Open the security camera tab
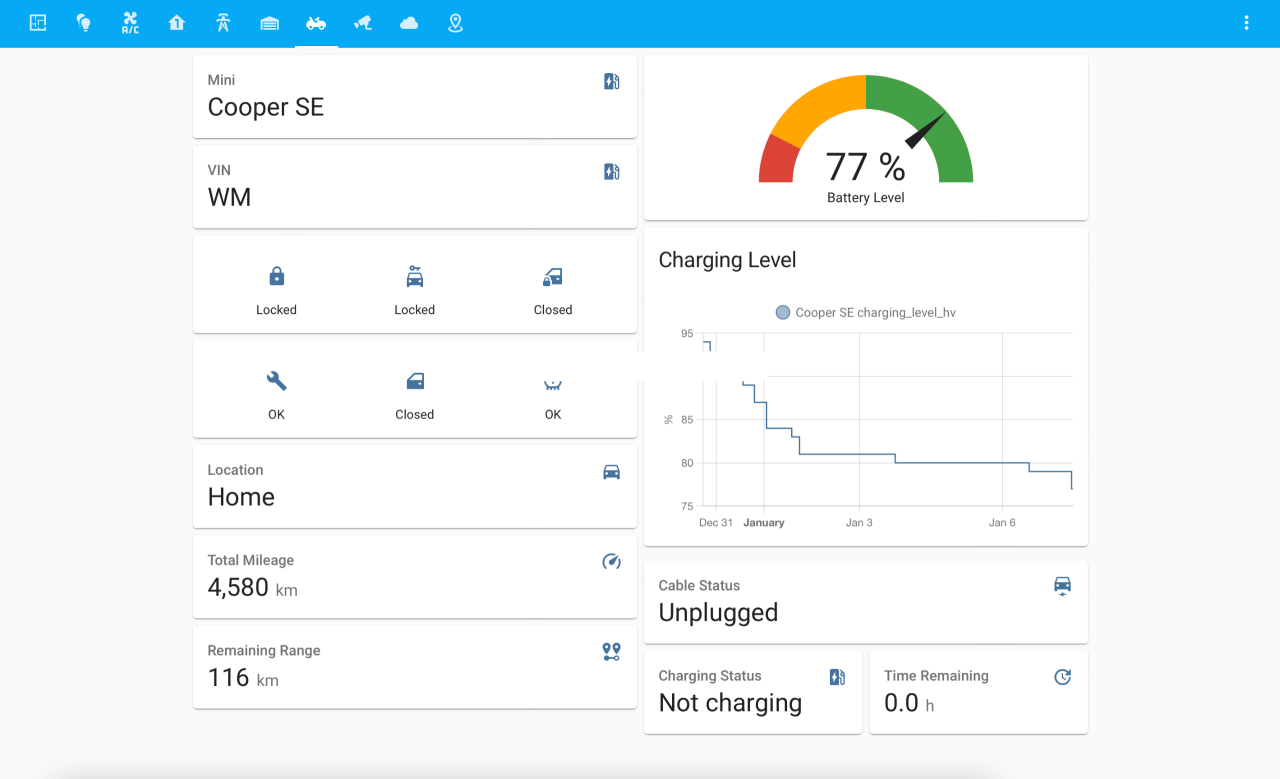 (x=362, y=23)
